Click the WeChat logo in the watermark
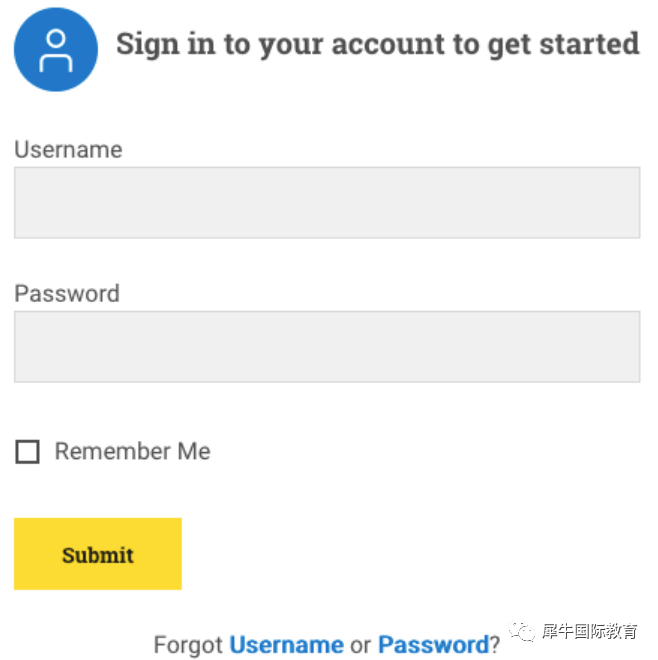The width and height of the screenshot is (658, 660). click(x=522, y=631)
